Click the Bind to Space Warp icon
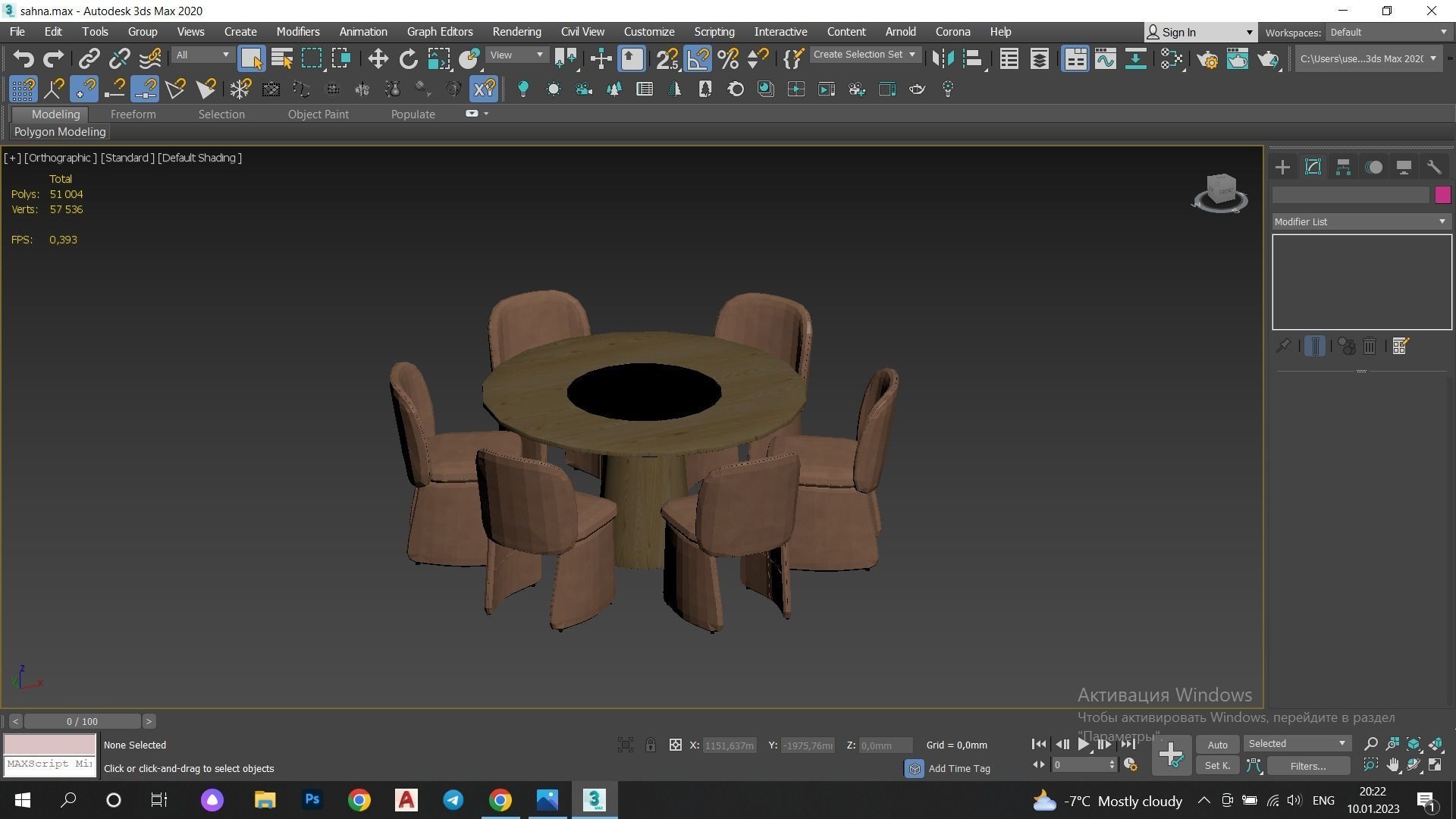 click(x=150, y=58)
